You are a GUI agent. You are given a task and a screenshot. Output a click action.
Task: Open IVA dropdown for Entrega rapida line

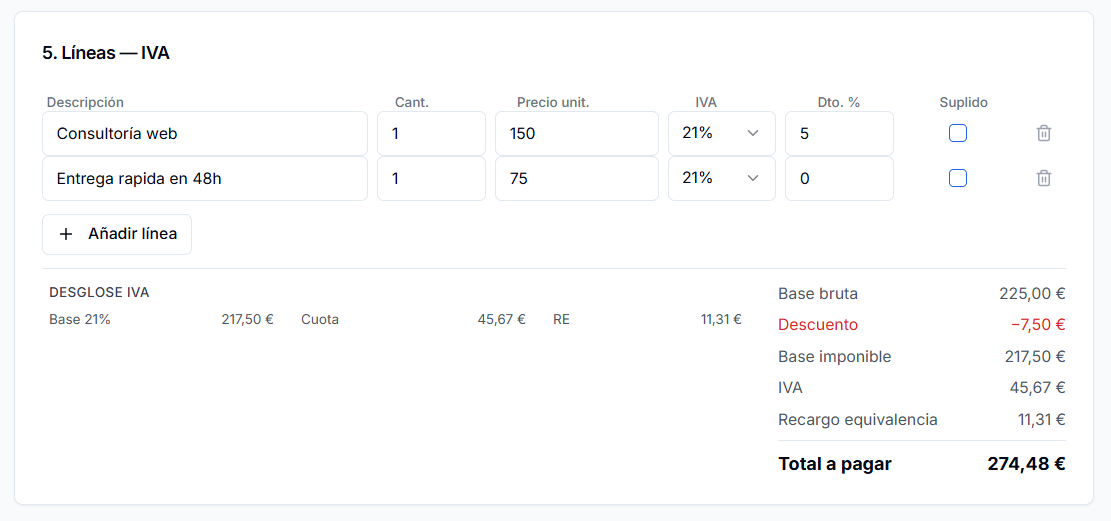point(721,178)
